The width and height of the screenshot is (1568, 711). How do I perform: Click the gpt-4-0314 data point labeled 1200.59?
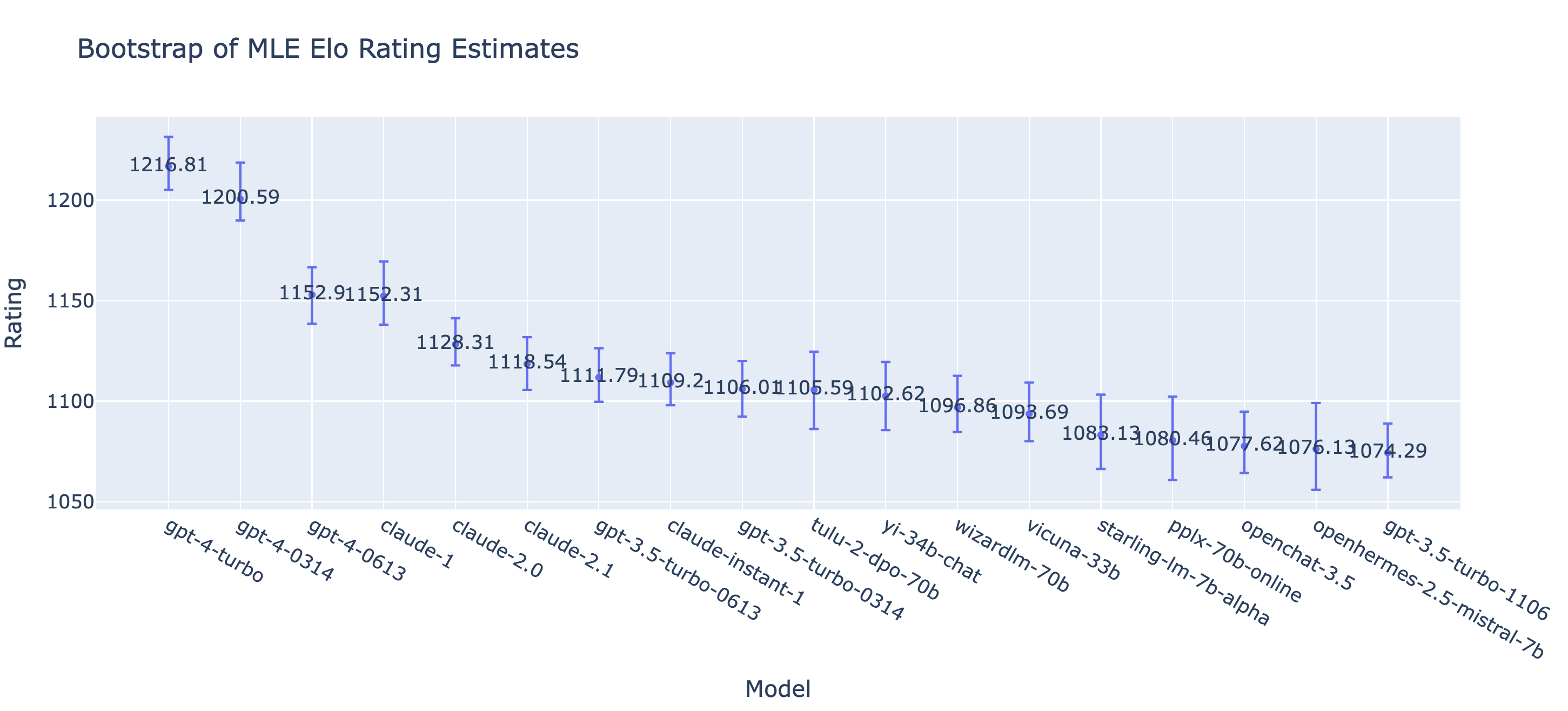click(240, 198)
